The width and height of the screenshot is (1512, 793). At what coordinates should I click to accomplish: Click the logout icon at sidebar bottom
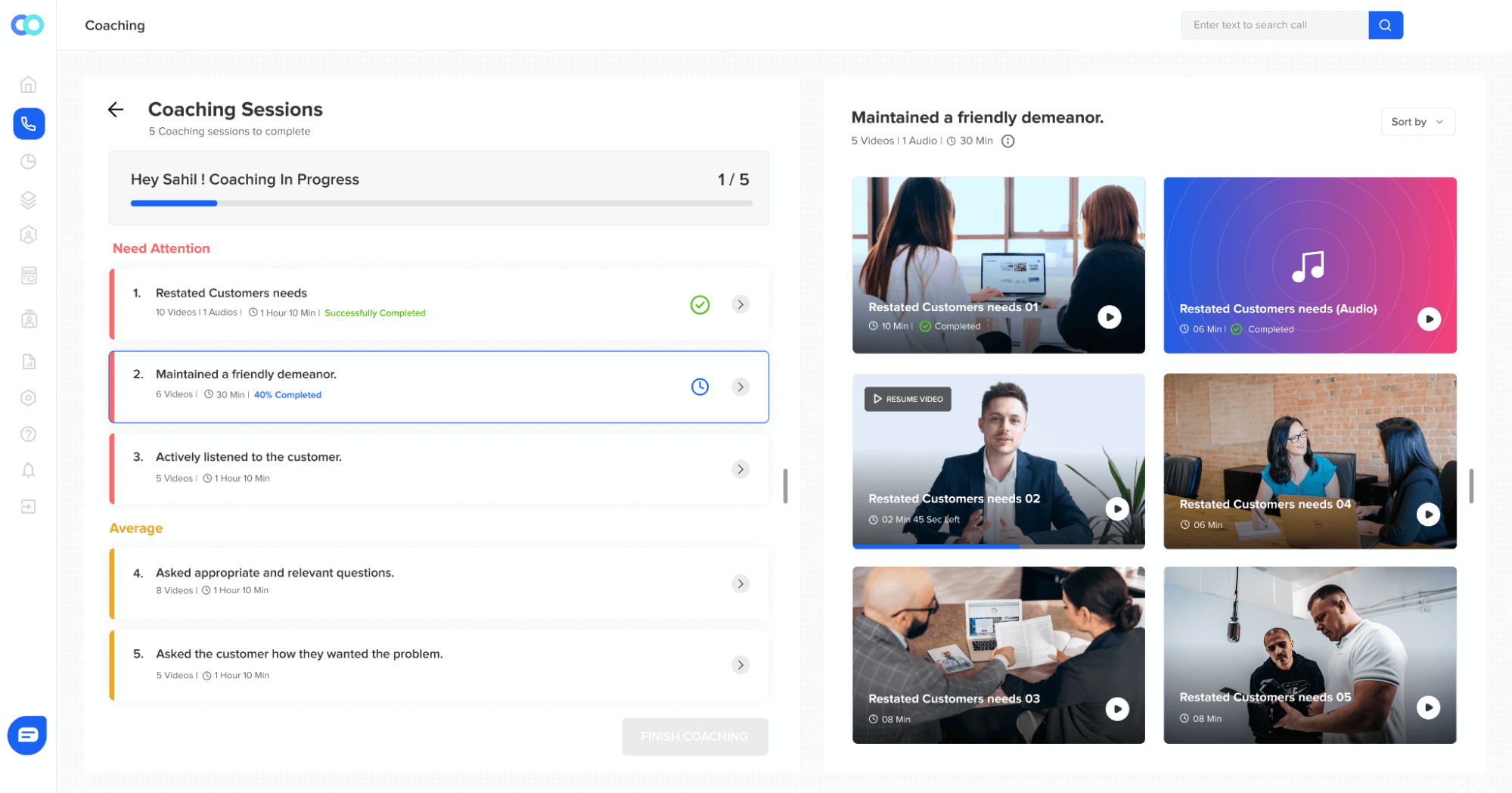click(28, 506)
